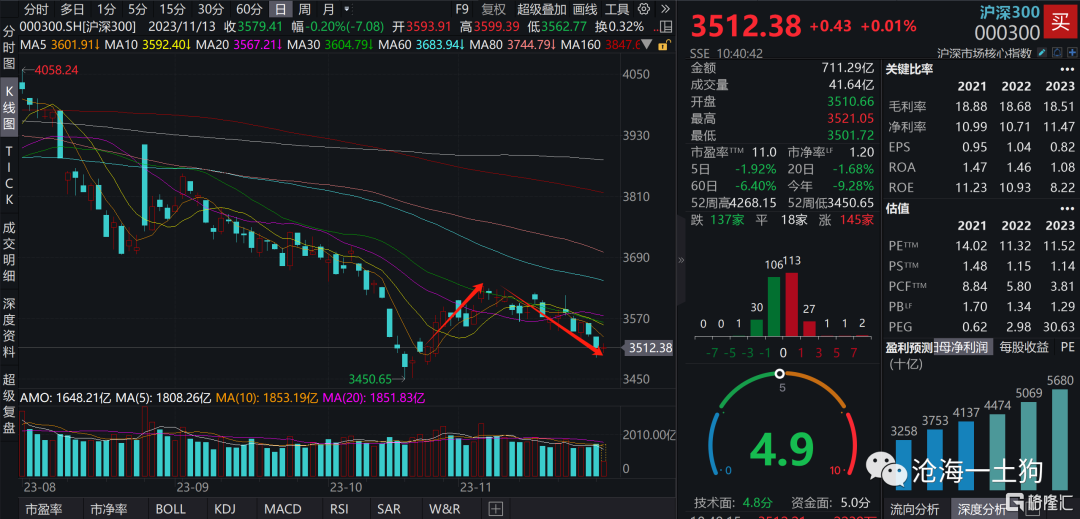
Task: Switch to 深度分析 tab
Action: [x=981, y=510]
